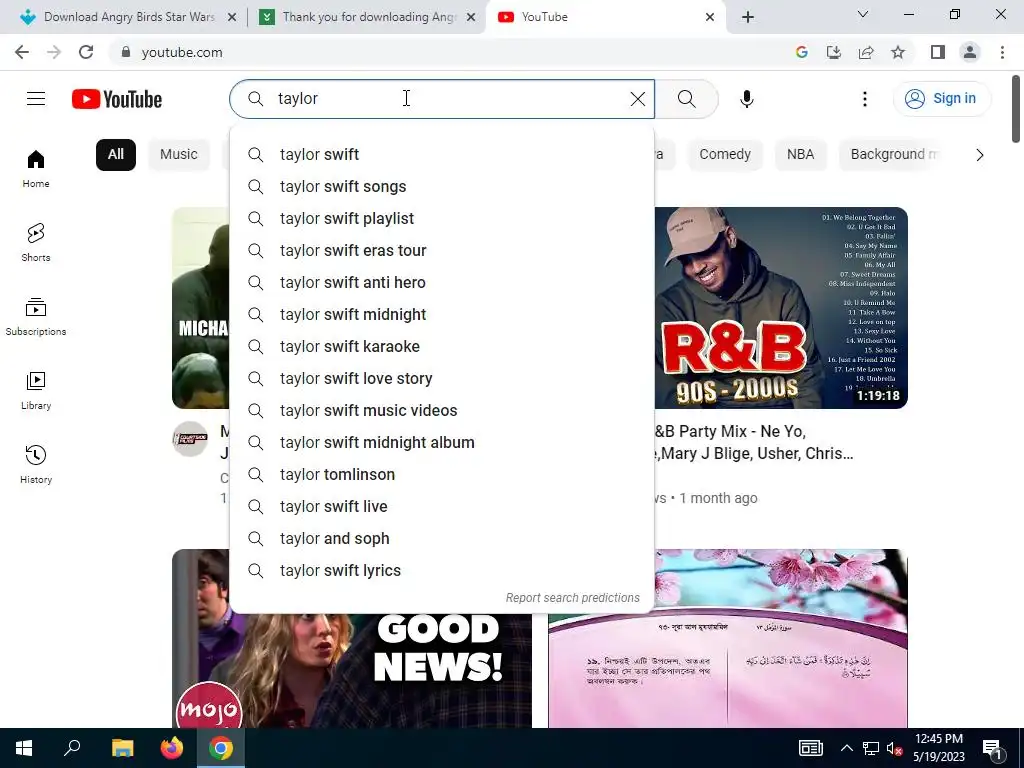This screenshot has height=768, width=1024.
Task: Open the R&B Party Mix video title
Action: coord(754,442)
